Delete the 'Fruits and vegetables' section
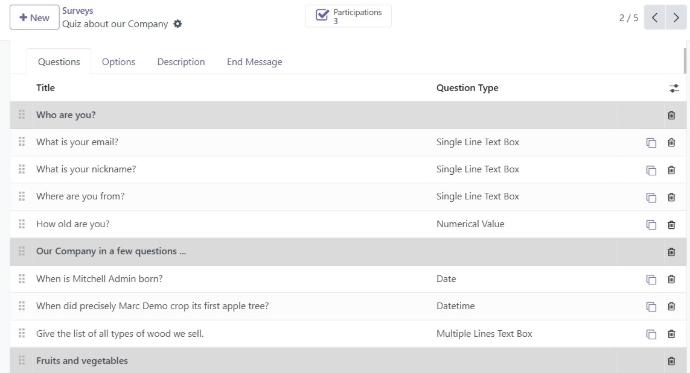The height and width of the screenshot is (373, 690). [671, 361]
